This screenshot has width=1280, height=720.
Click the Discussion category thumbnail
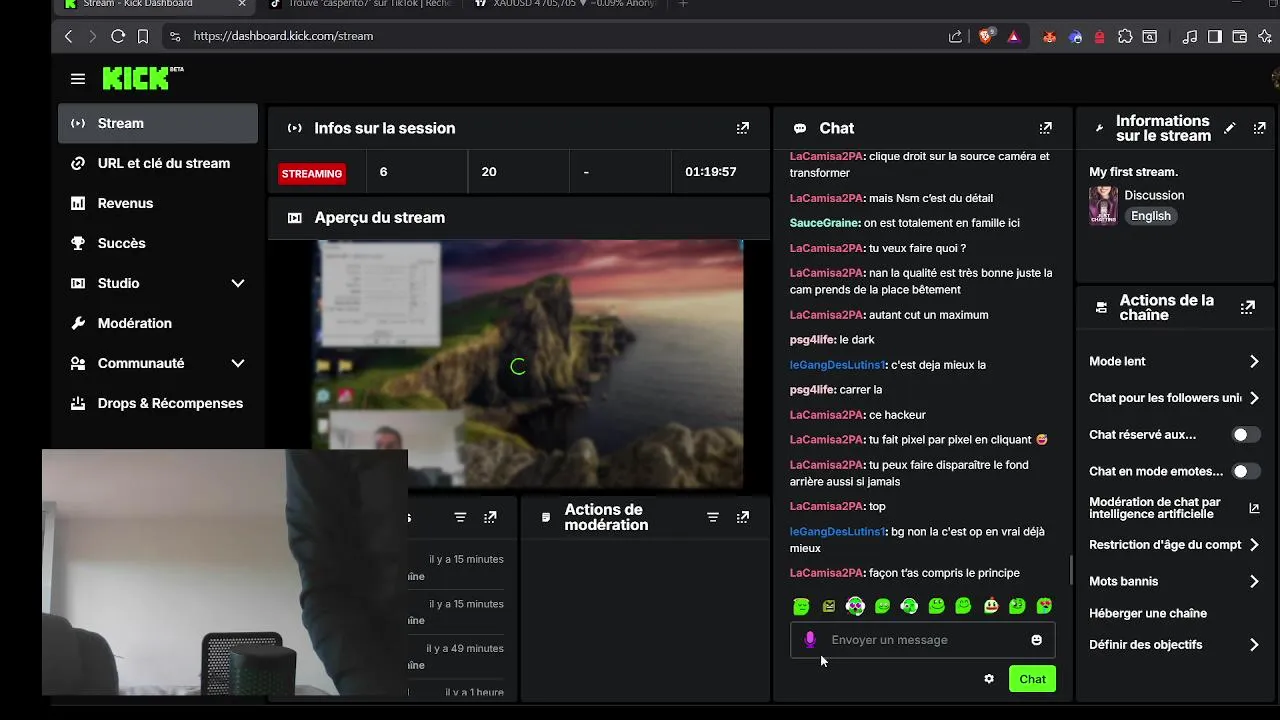(1103, 206)
